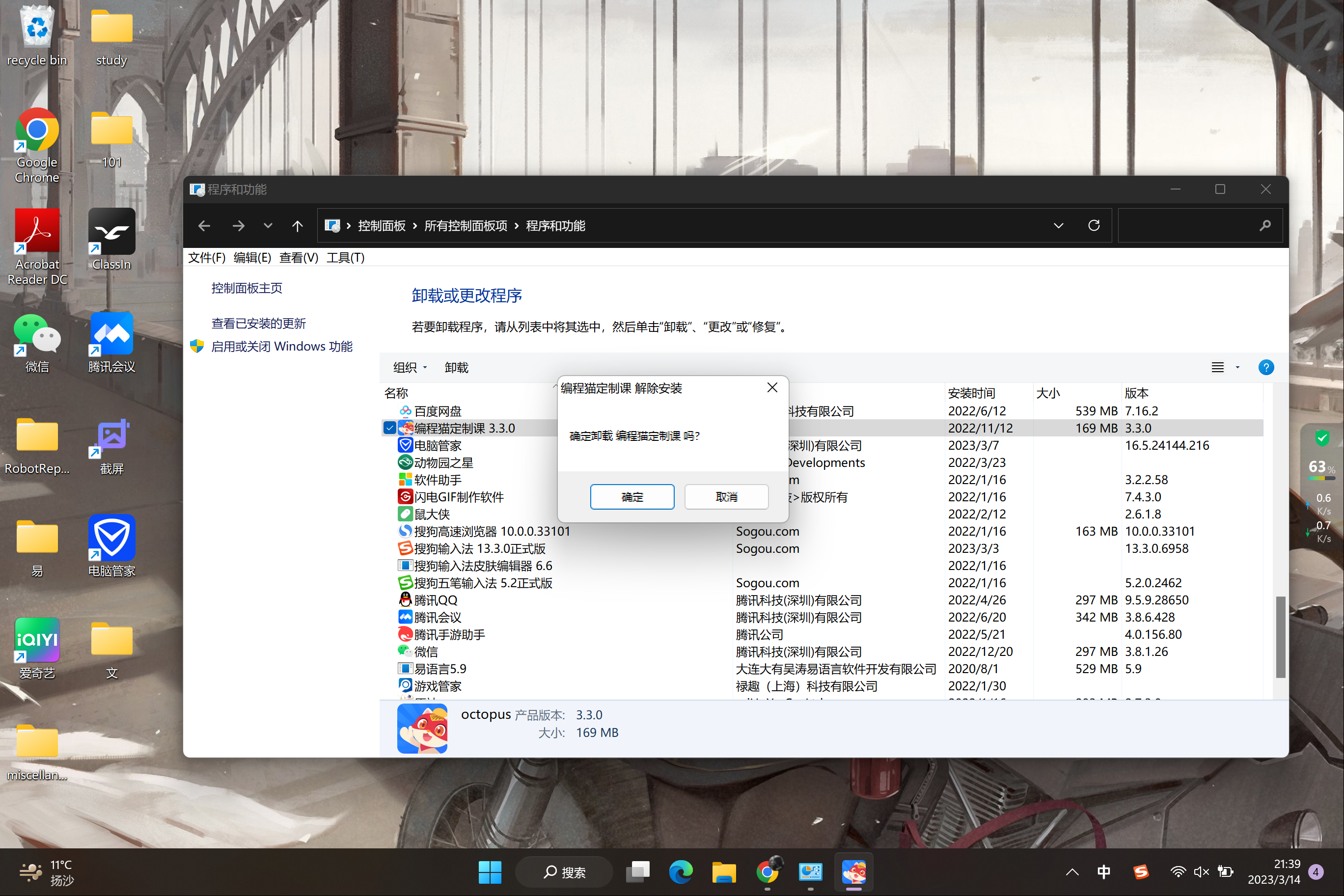Screen dimensions: 1344x896
Task: Open Windows Start menu button
Action: (490, 872)
